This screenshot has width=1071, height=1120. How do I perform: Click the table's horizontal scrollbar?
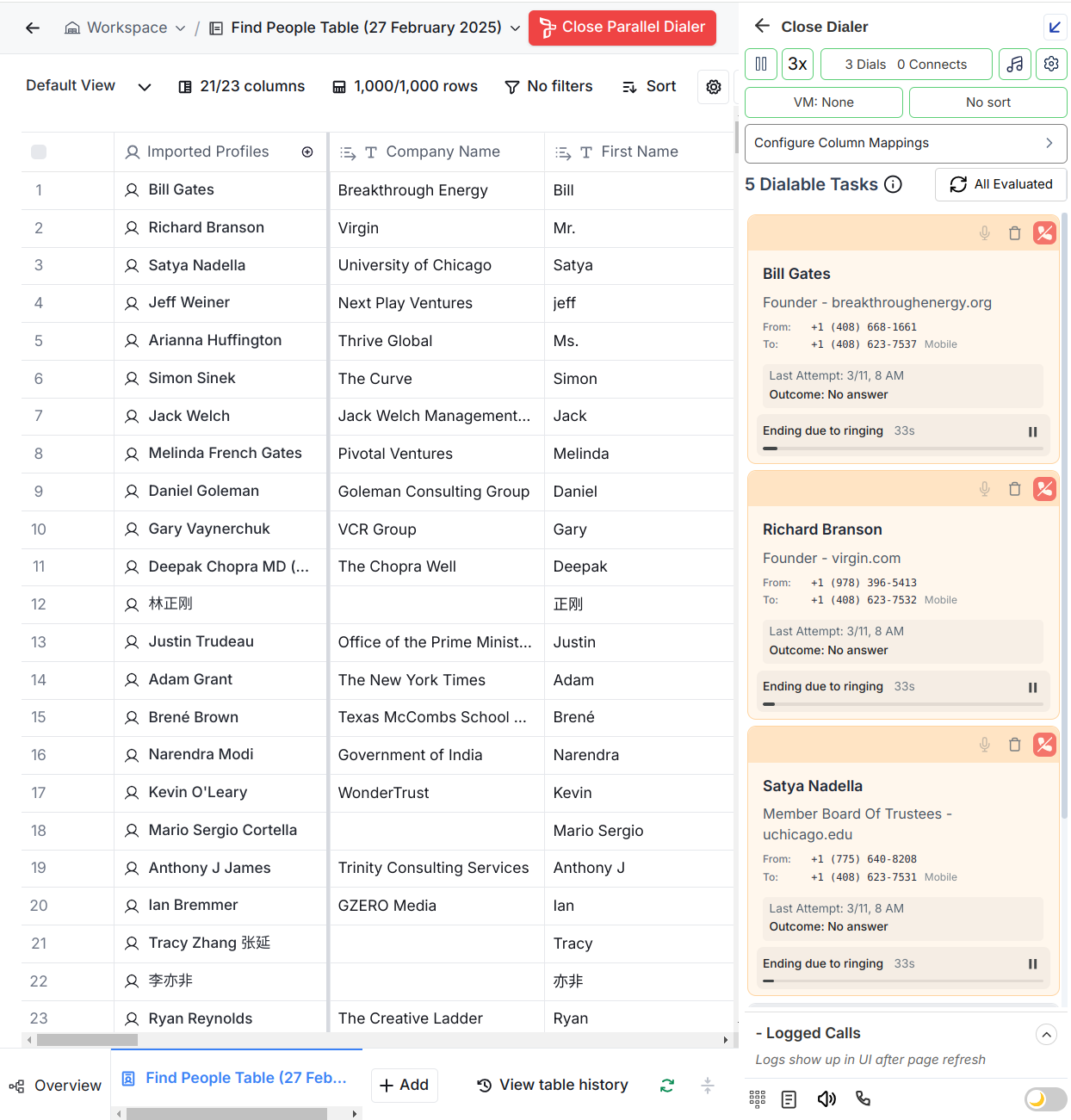pos(87,1040)
